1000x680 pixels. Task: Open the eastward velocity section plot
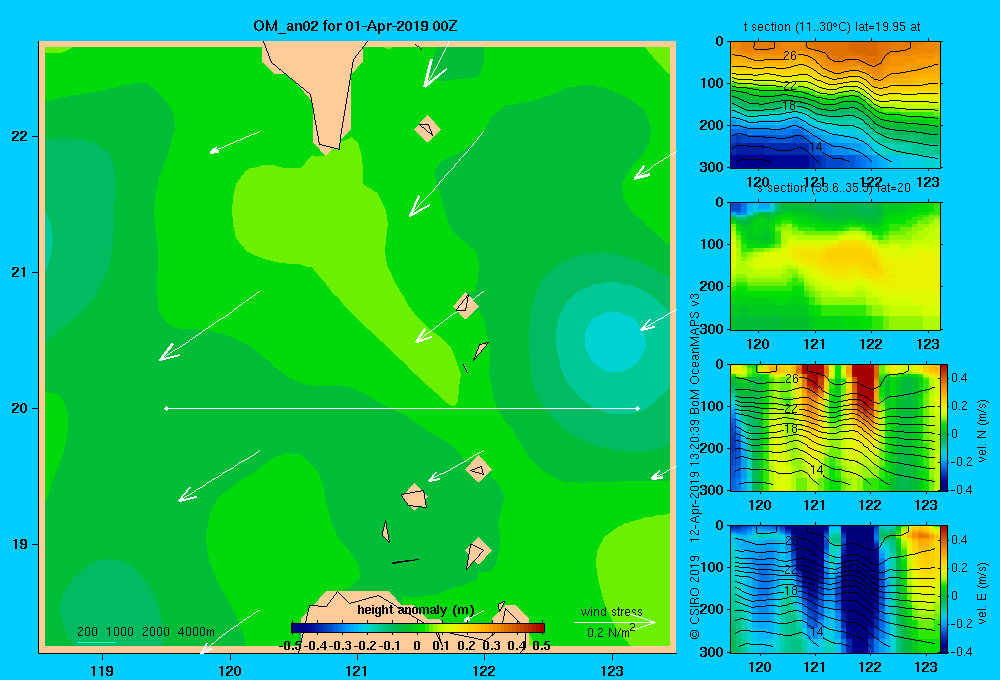(835, 589)
